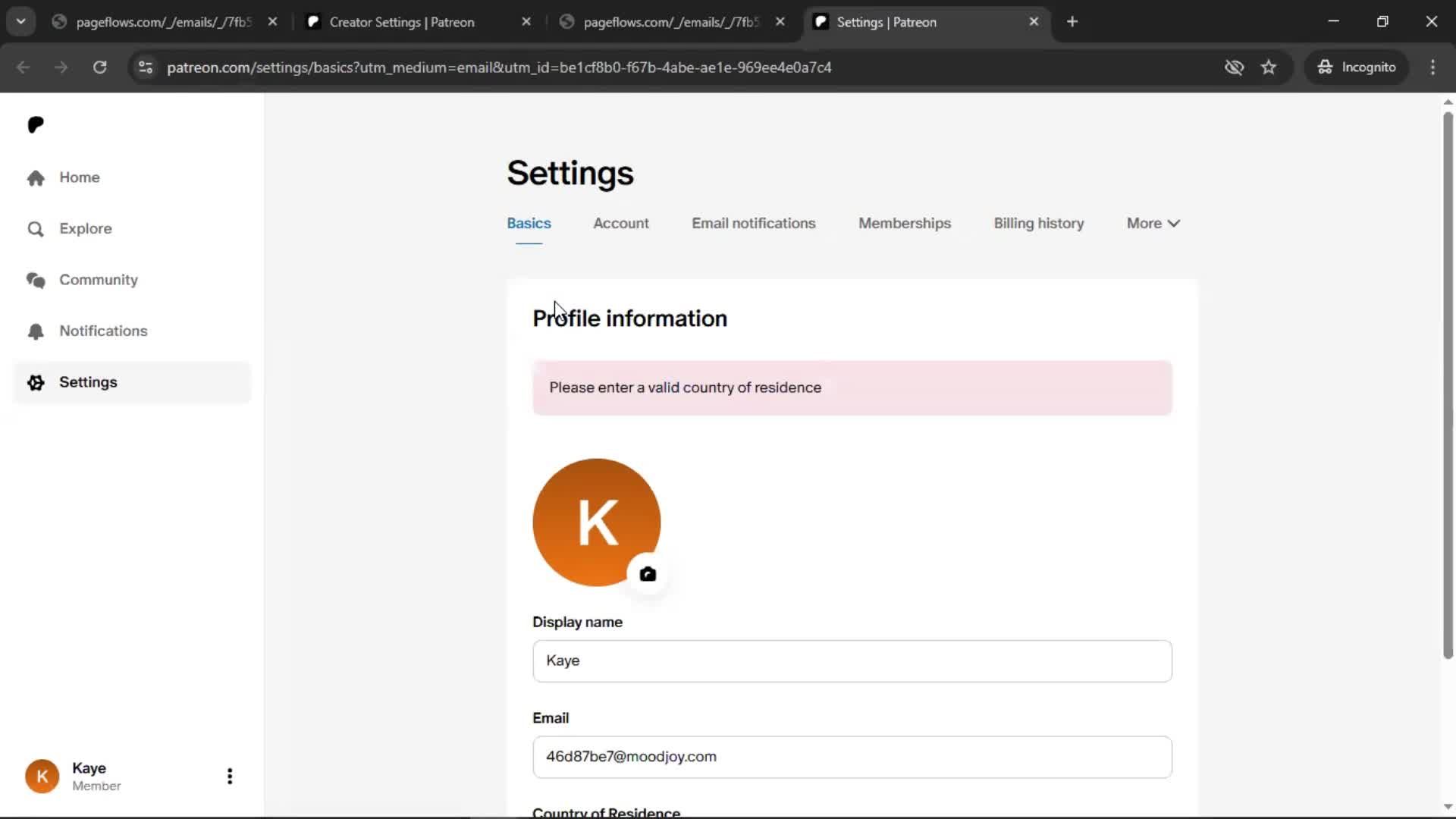The height and width of the screenshot is (819, 1456).
Task: Close the Creator Settings | Patreon tab
Action: pyautogui.click(x=526, y=22)
